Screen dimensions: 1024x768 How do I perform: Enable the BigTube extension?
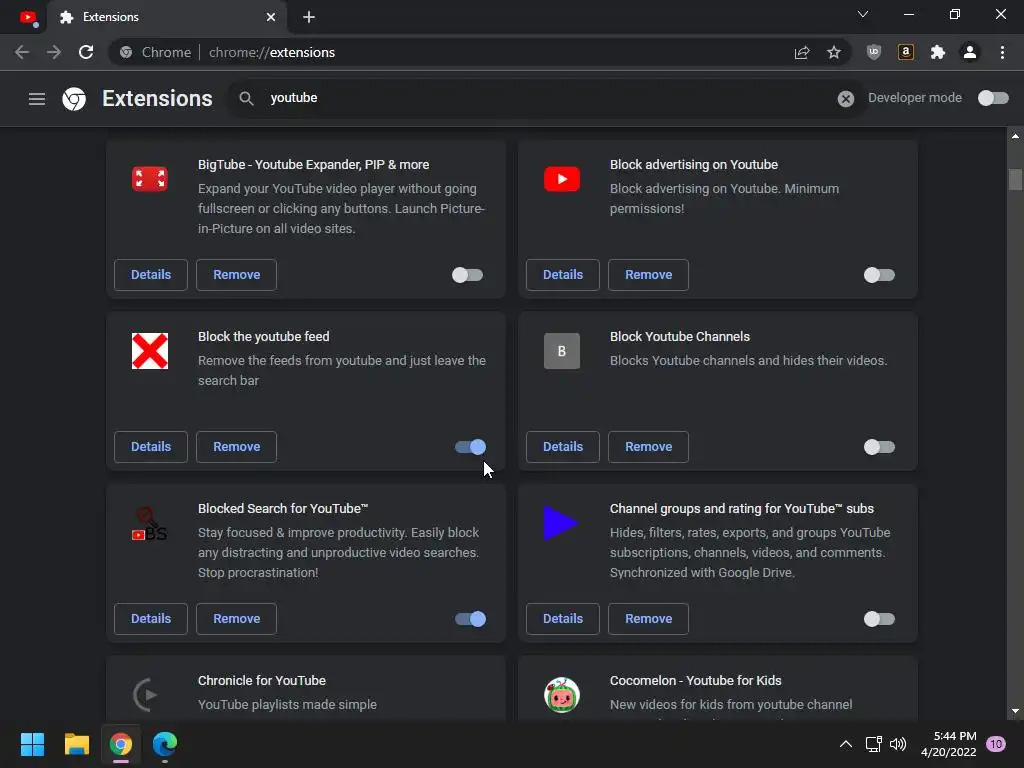point(467,275)
